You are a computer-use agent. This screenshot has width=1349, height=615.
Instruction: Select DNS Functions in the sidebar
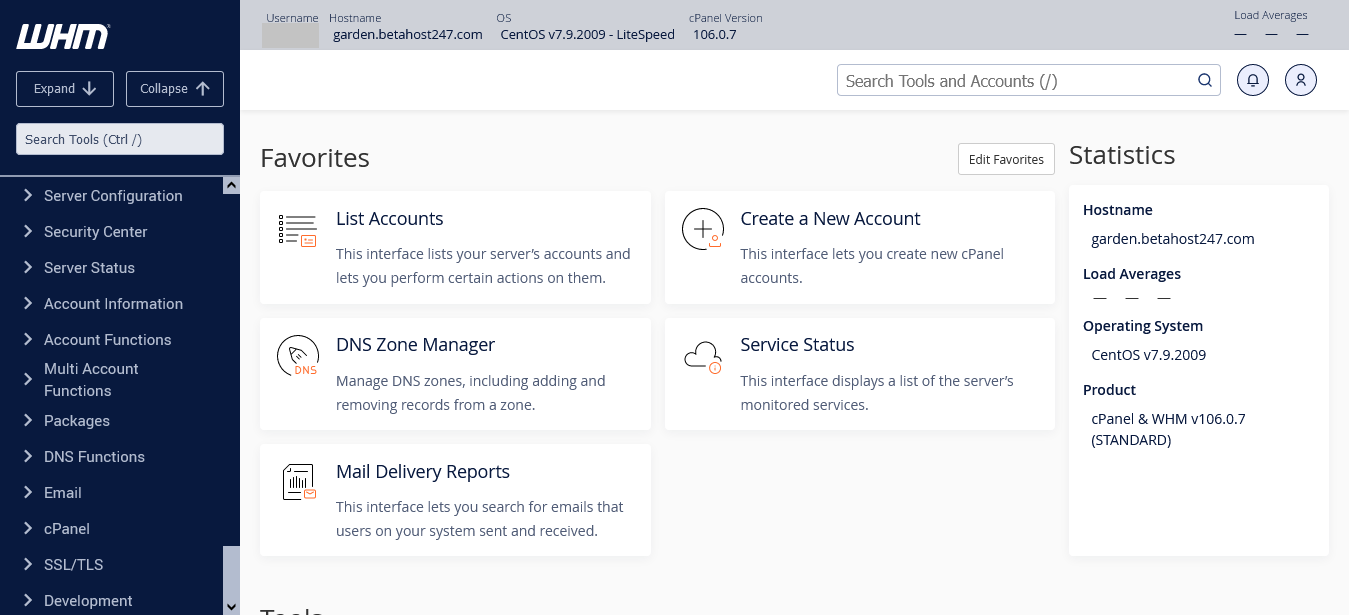point(94,457)
